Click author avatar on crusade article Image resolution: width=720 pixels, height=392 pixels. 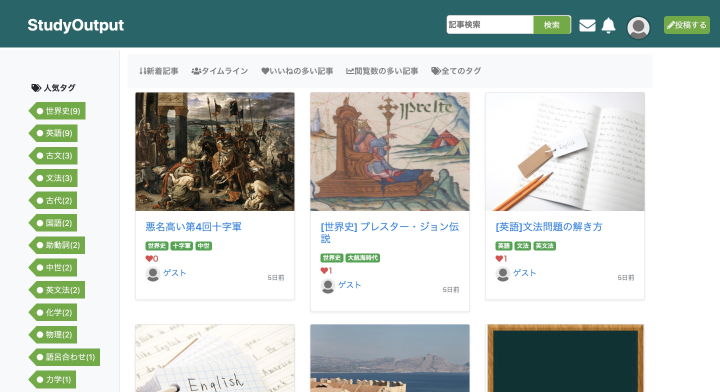[152, 274]
